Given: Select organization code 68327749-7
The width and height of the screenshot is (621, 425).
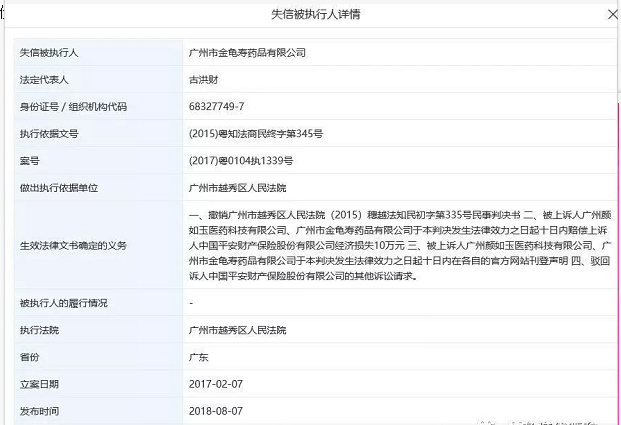Looking at the screenshot, I should [x=215, y=106].
